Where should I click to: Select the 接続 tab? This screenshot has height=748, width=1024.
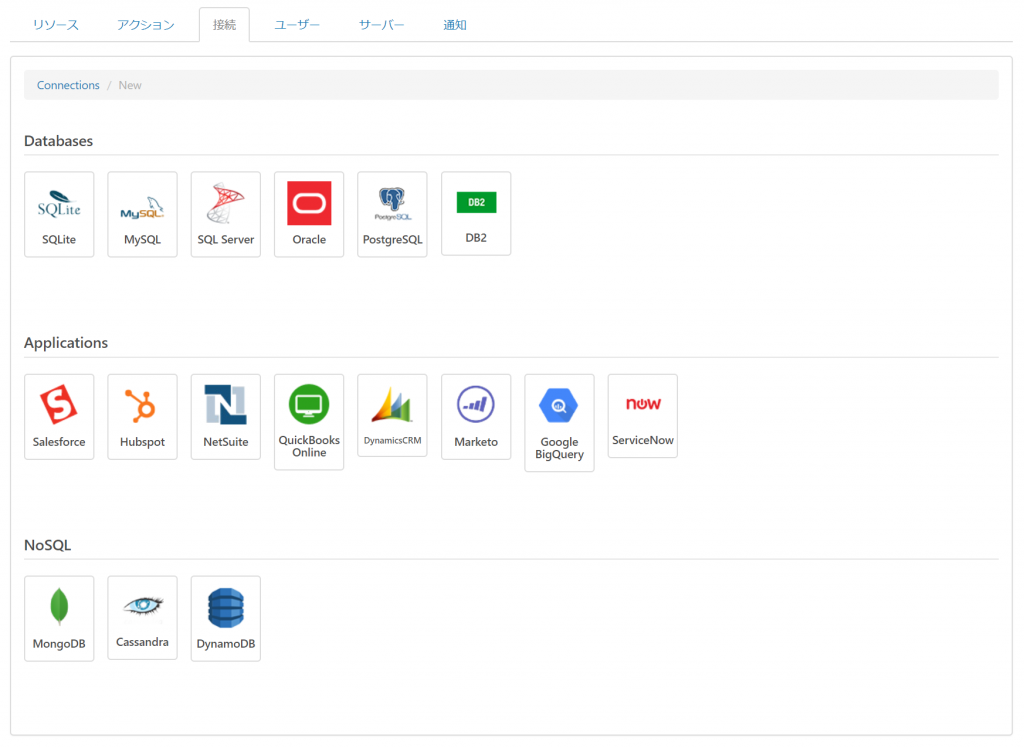tap(224, 25)
